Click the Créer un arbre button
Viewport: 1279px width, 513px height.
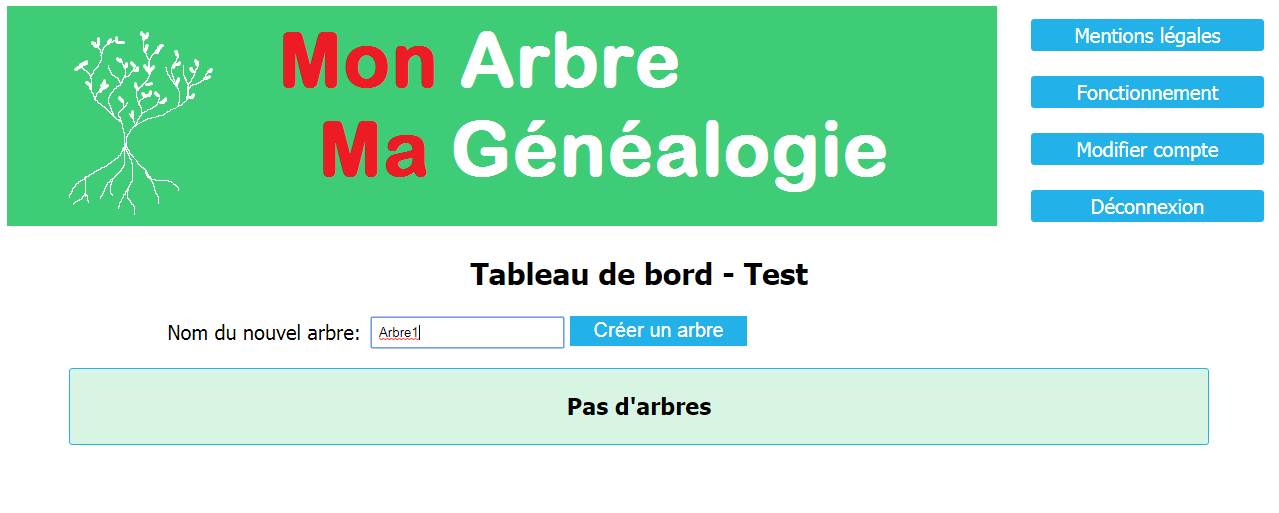point(658,331)
